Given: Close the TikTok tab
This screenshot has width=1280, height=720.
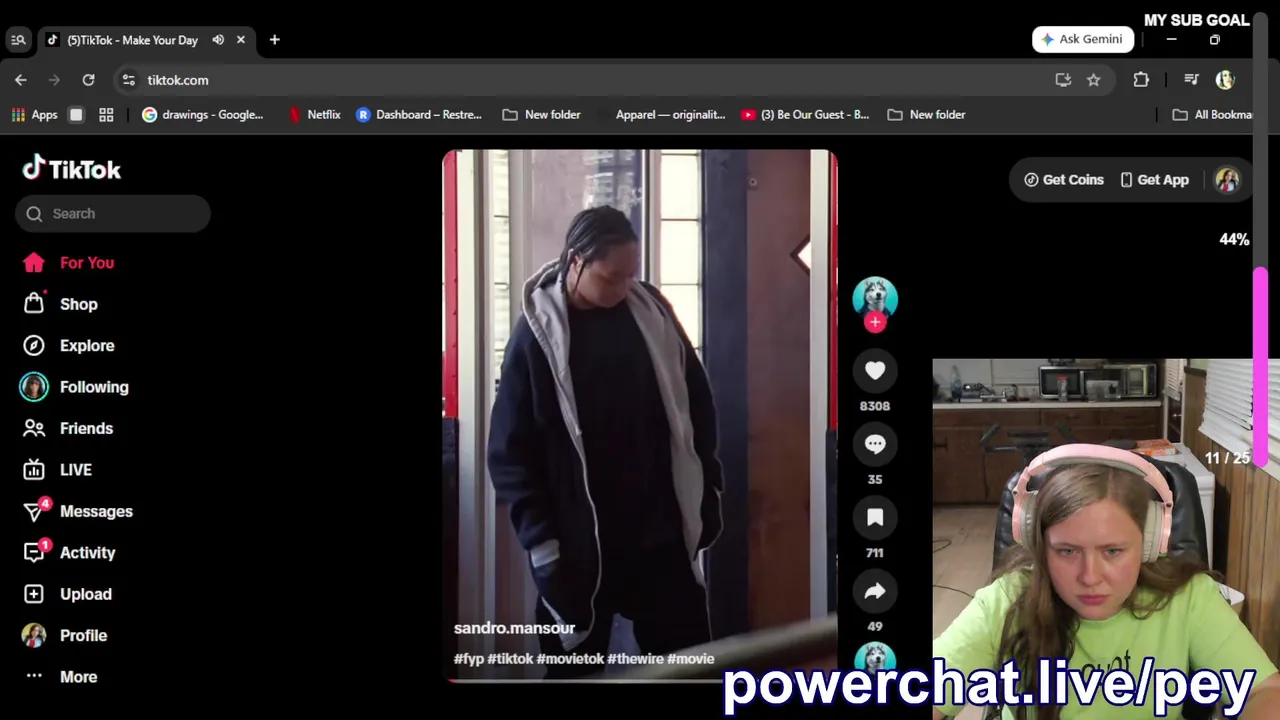Looking at the screenshot, I should point(241,40).
